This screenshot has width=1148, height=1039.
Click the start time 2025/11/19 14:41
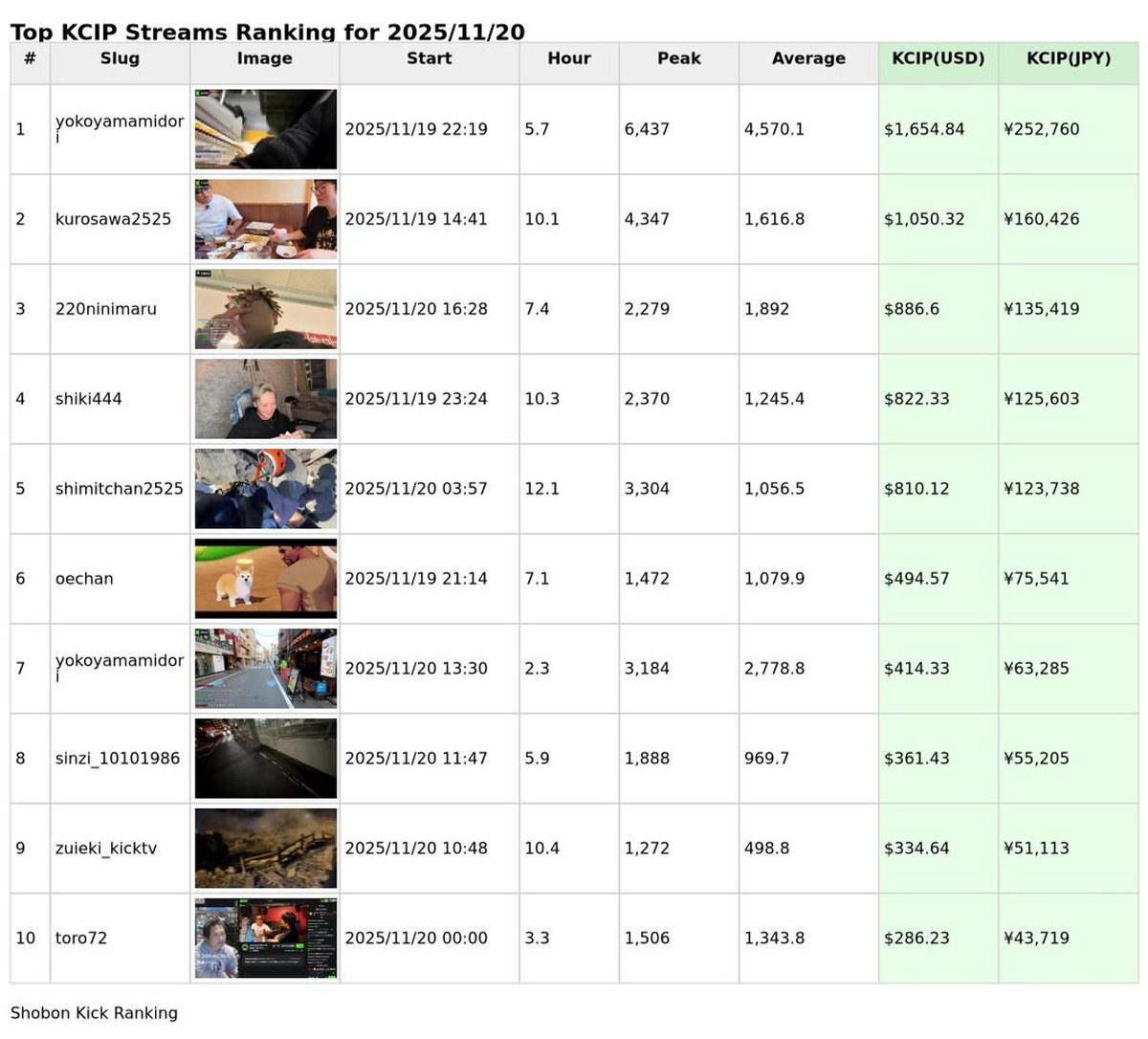click(416, 219)
